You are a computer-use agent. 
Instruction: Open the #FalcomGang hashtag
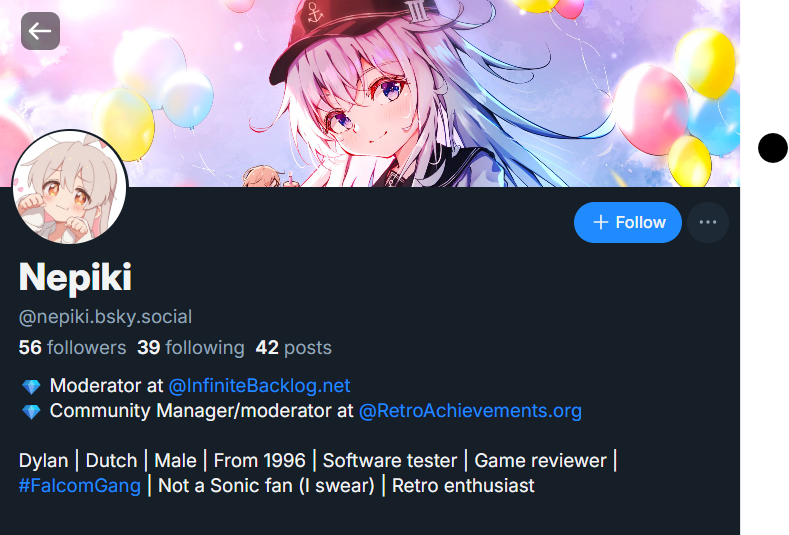tap(80, 486)
